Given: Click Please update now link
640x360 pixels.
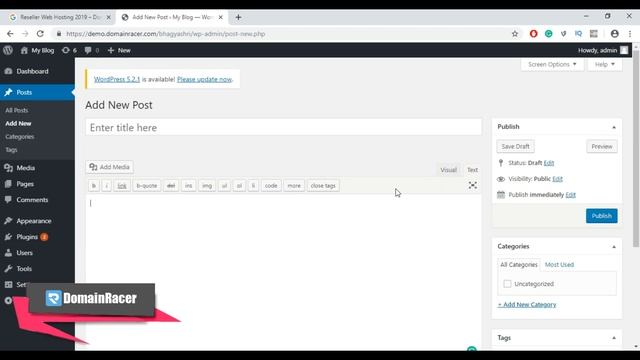Looking at the screenshot, I should coord(204,79).
